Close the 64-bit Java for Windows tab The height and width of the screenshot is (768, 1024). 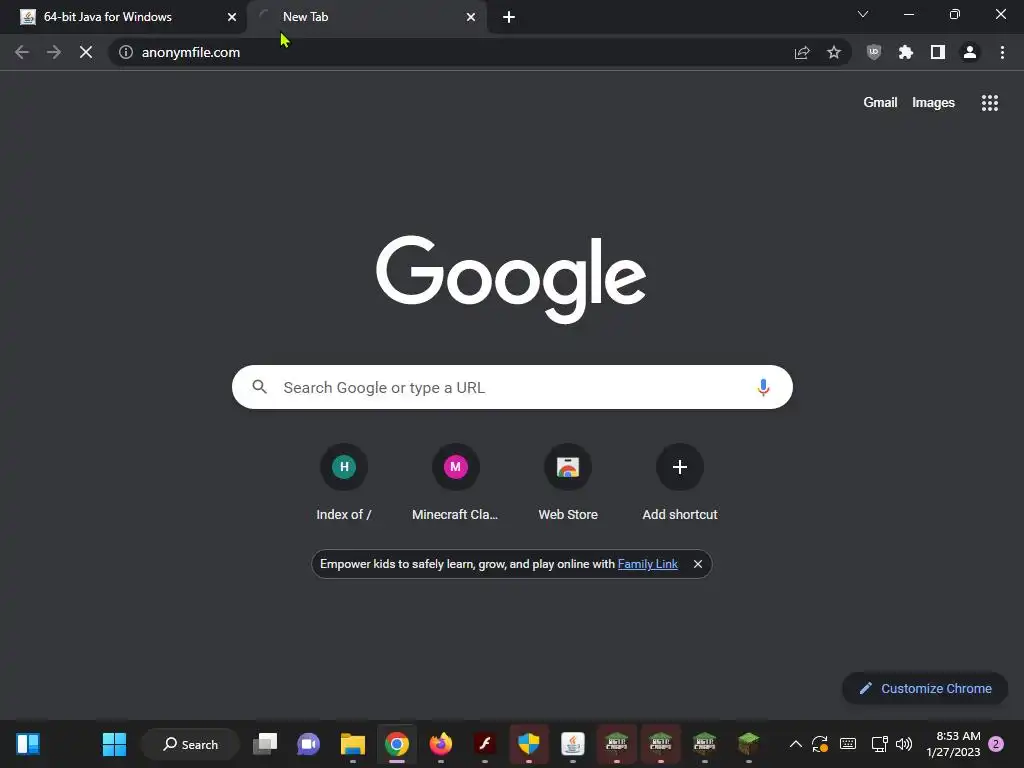[x=232, y=17]
